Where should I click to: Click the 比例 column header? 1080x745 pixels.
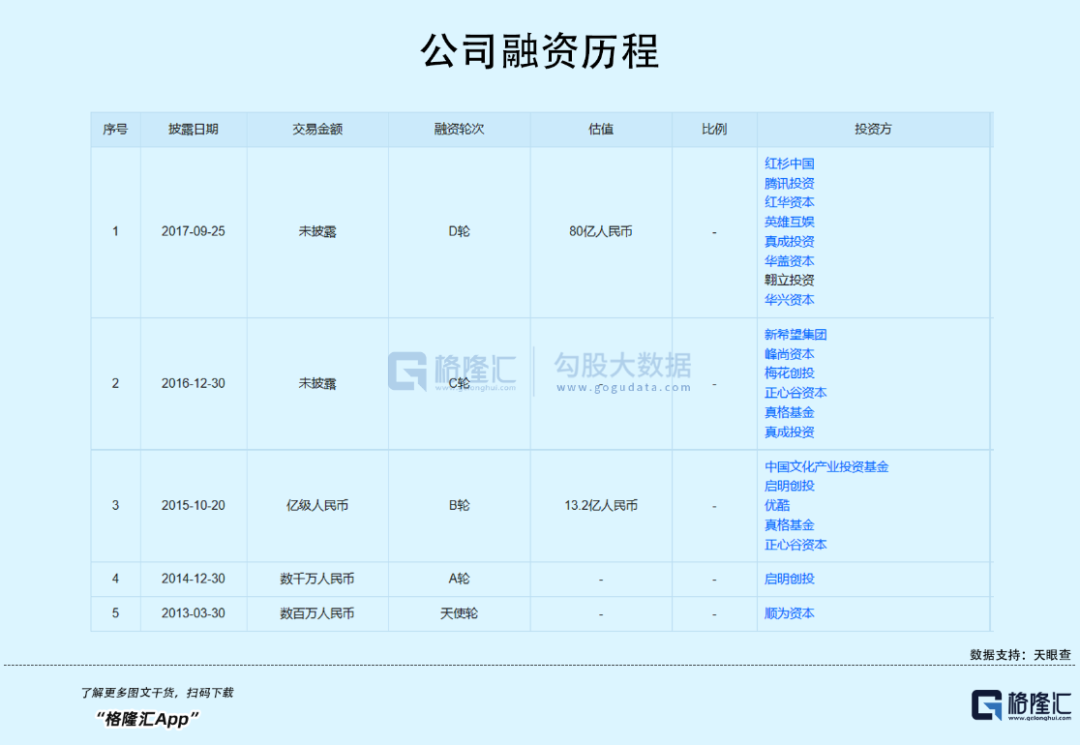click(714, 129)
